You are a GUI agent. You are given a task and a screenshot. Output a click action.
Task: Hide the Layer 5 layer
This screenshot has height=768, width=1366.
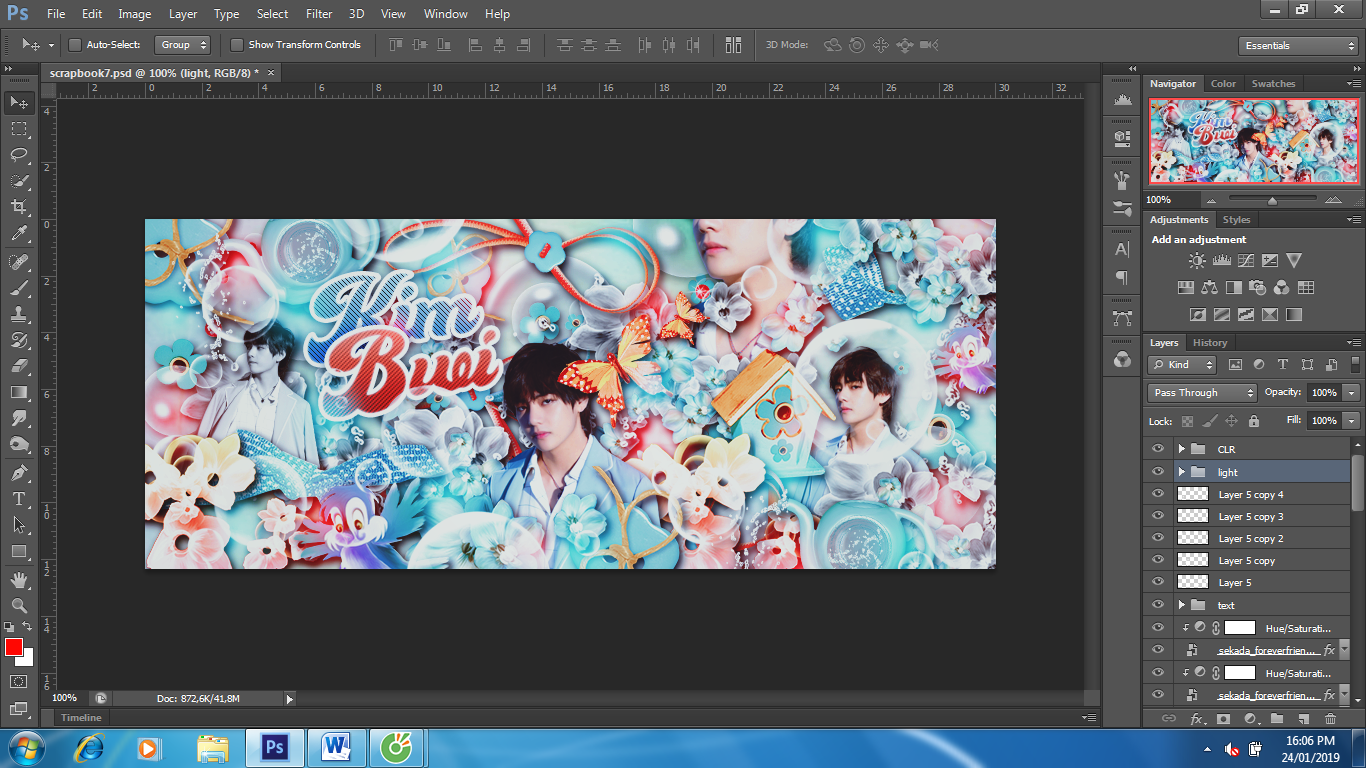click(1158, 581)
